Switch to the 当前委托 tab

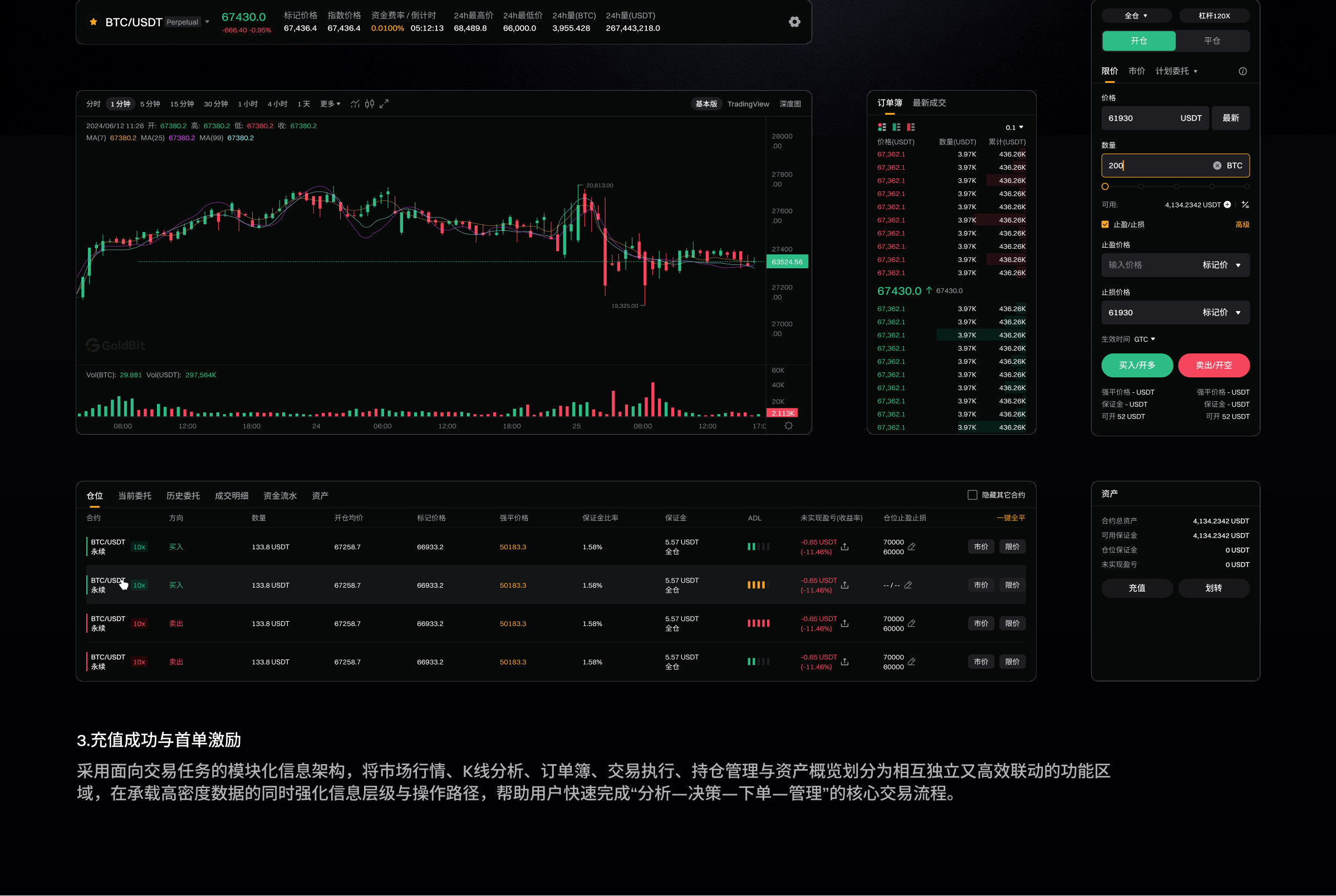point(134,495)
